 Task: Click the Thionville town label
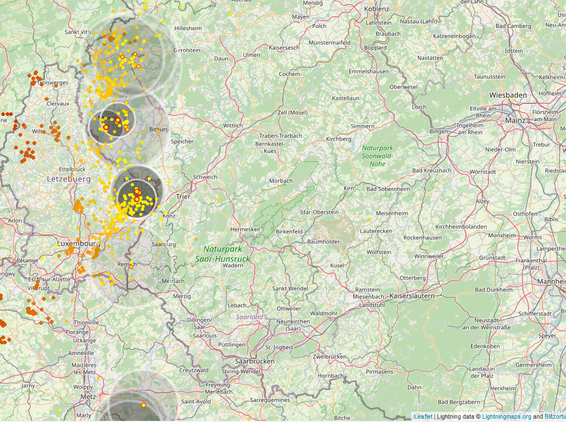pos(86,322)
